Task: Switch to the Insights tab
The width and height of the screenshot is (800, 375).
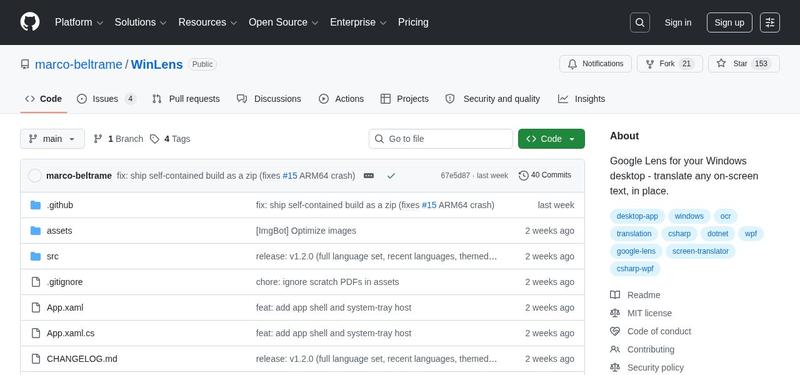Action: click(x=582, y=99)
